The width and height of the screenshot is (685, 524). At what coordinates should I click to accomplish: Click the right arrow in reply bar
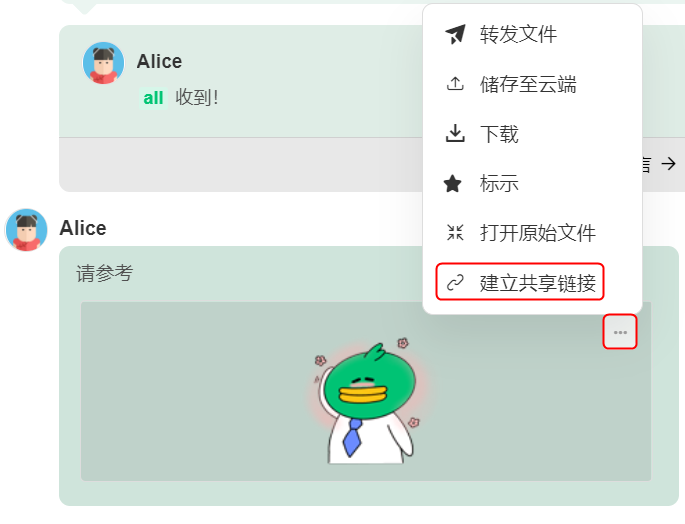pos(668,164)
